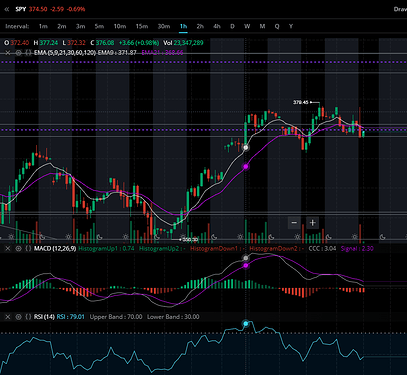407x375 pixels.
Task: Click the CCC : 3.04 value
Action: [x=322, y=248]
